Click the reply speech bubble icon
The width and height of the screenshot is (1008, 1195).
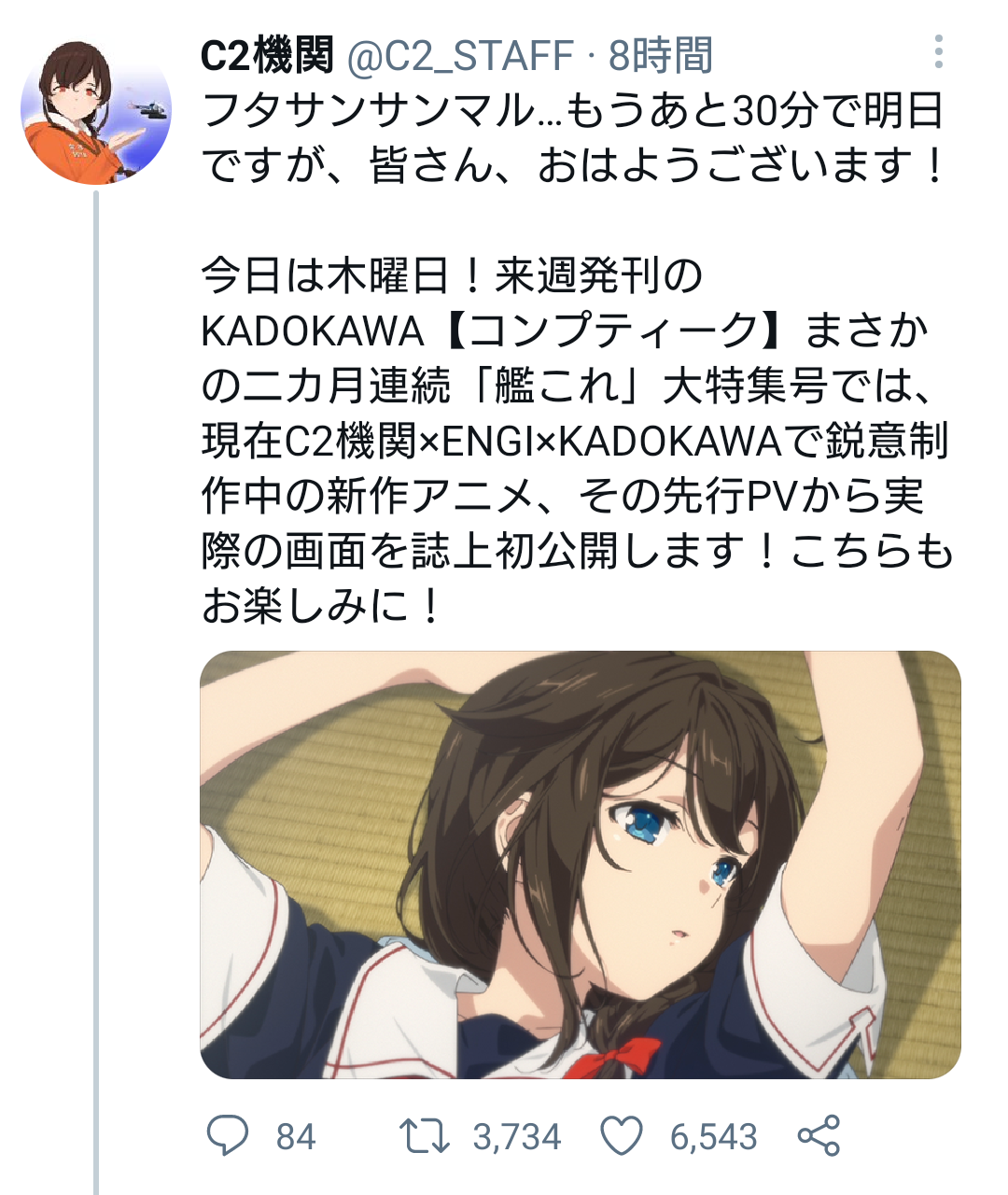click(x=227, y=1136)
